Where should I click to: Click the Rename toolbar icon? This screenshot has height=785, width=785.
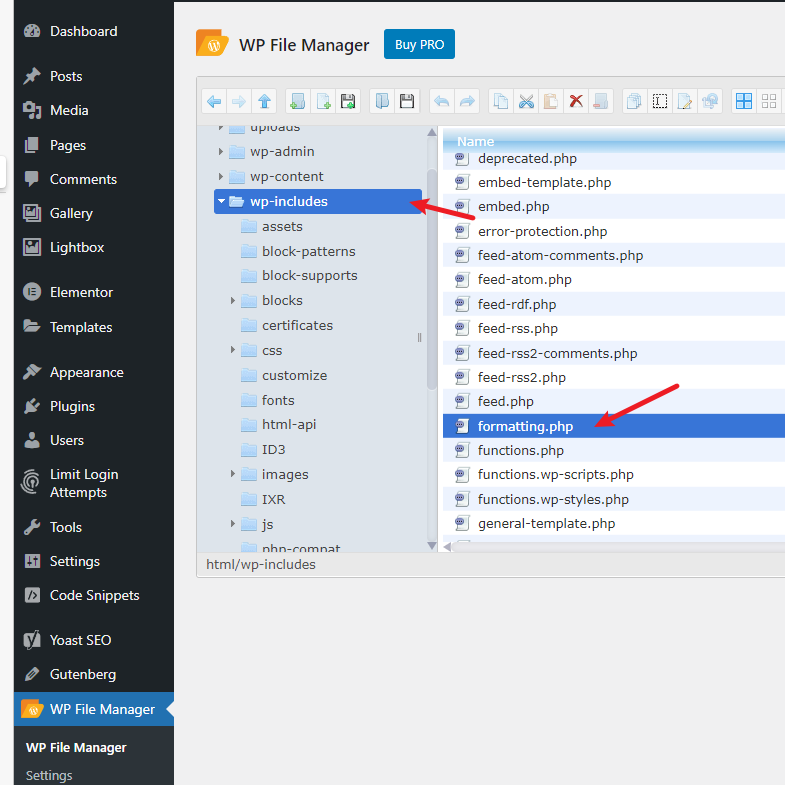point(659,102)
